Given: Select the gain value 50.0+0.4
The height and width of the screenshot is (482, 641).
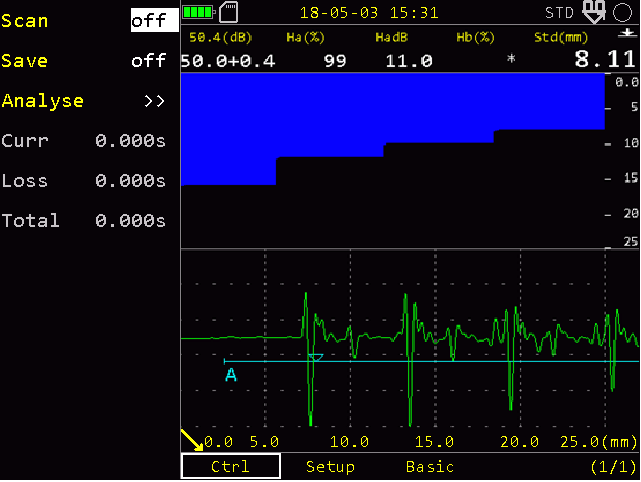Looking at the screenshot, I should pyautogui.click(x=228, y=61).
